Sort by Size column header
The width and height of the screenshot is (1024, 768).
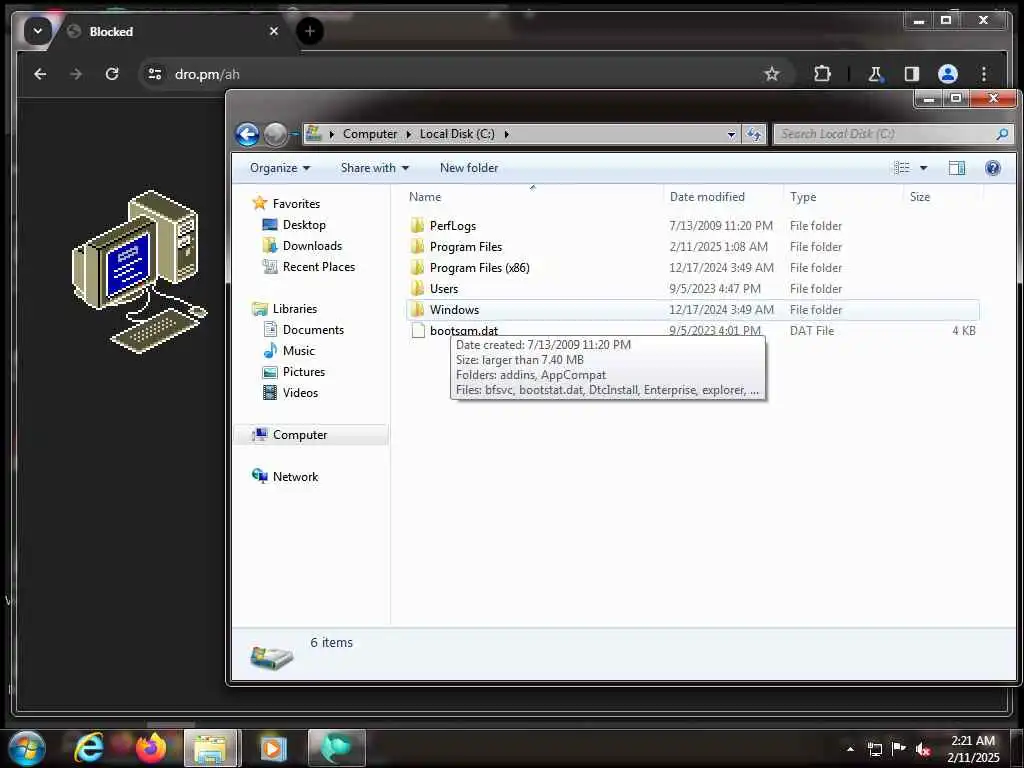[920, 197]
